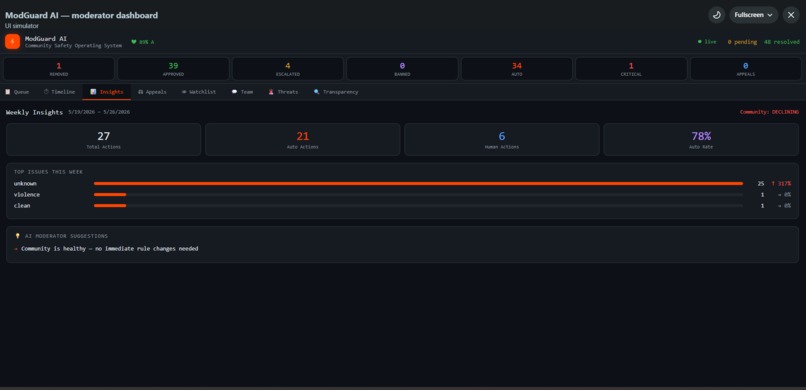Click the Community Safety Operating System subtitle
This screenshot has width=806, height=390.
point(74,46)
